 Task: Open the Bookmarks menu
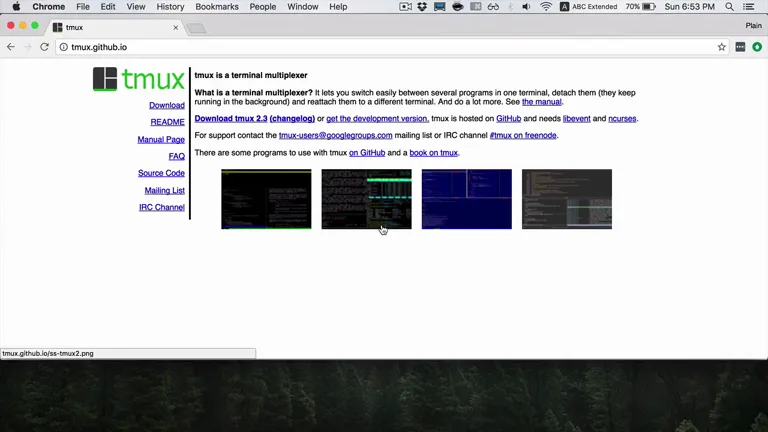pos(217,7)
